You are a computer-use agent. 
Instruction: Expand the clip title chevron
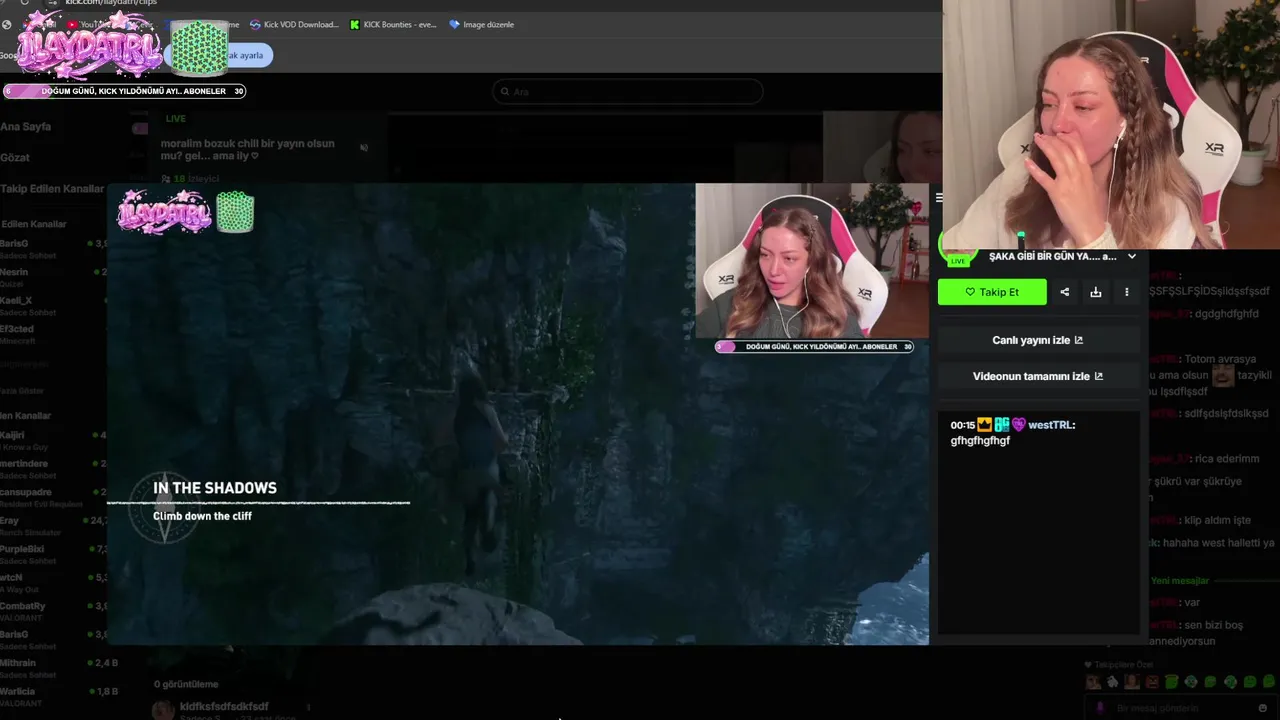tap(1131, 256)
